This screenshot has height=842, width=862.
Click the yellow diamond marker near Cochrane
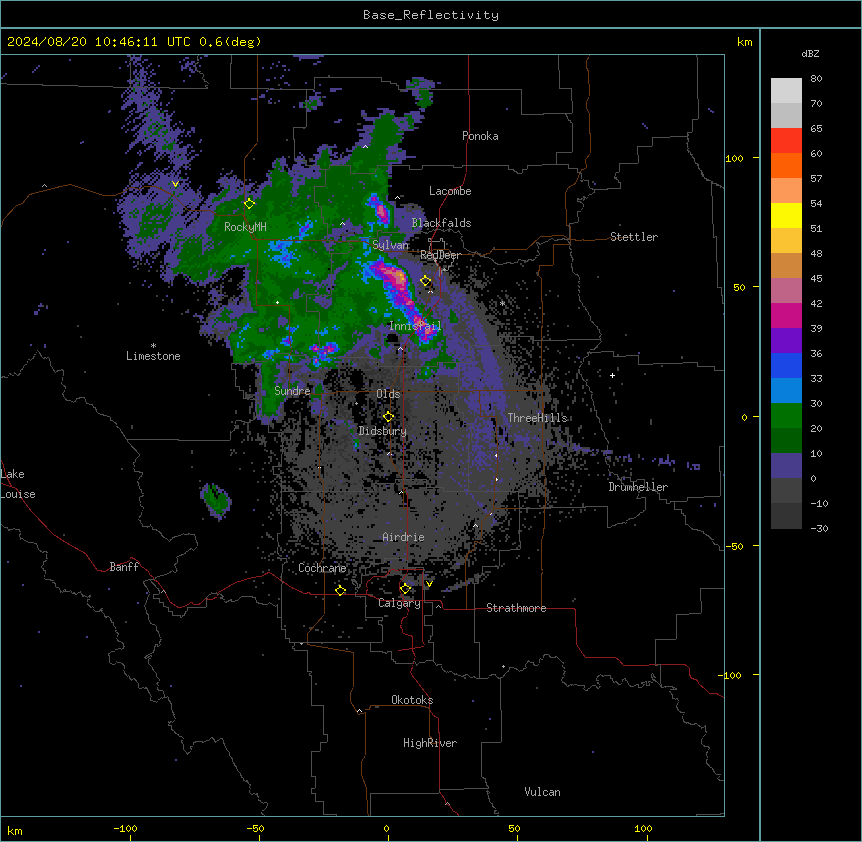[x=340, y=590]
